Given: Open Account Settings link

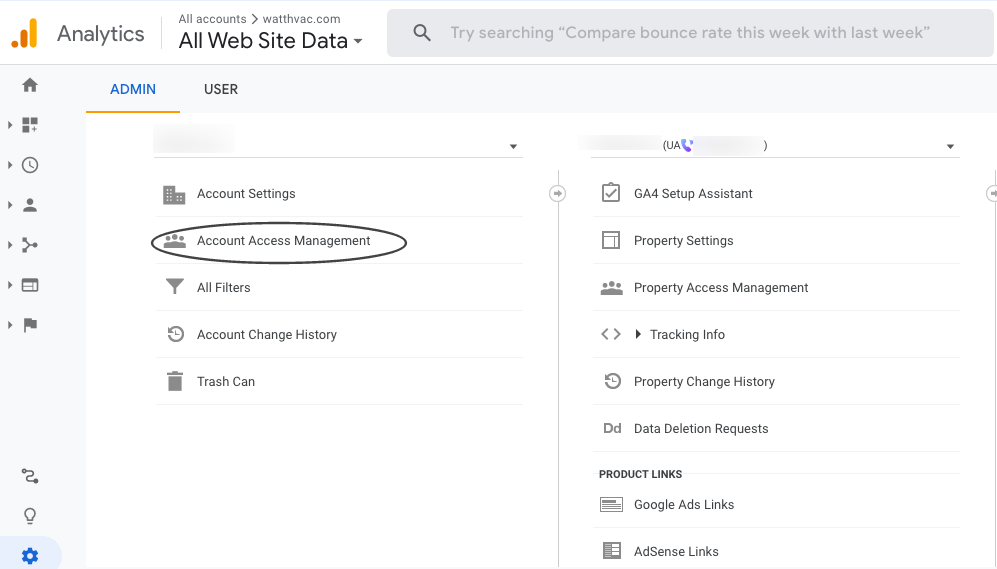Looking at the screenshot, I should click(x=246, y=194).
